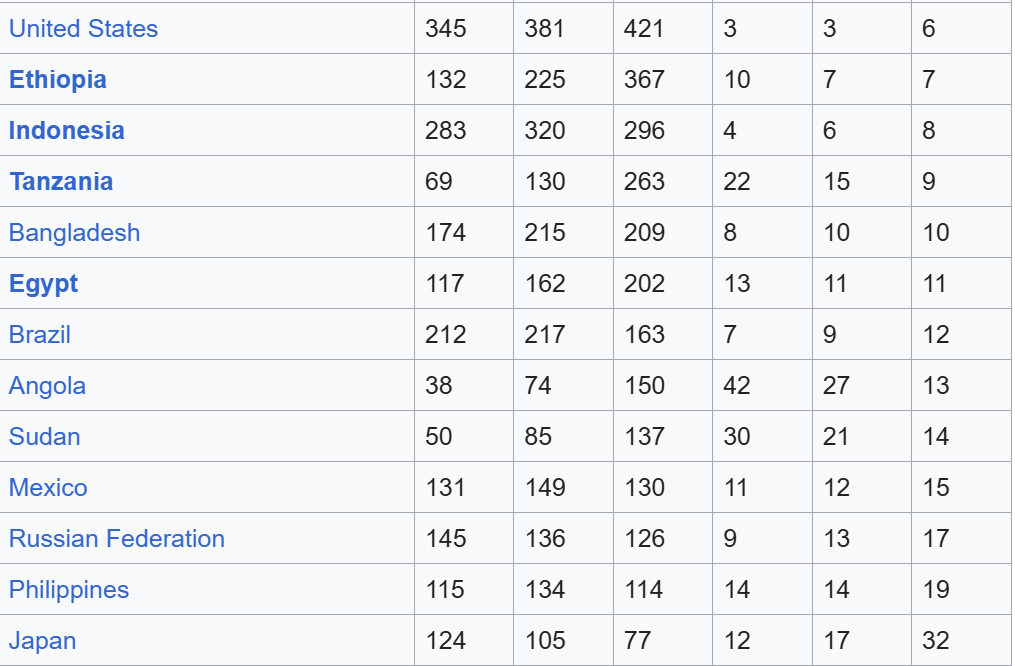The width and height of the screenshot is (1015, 666).
Task: Click the Philippines link
Action: (x=69, y=590)
